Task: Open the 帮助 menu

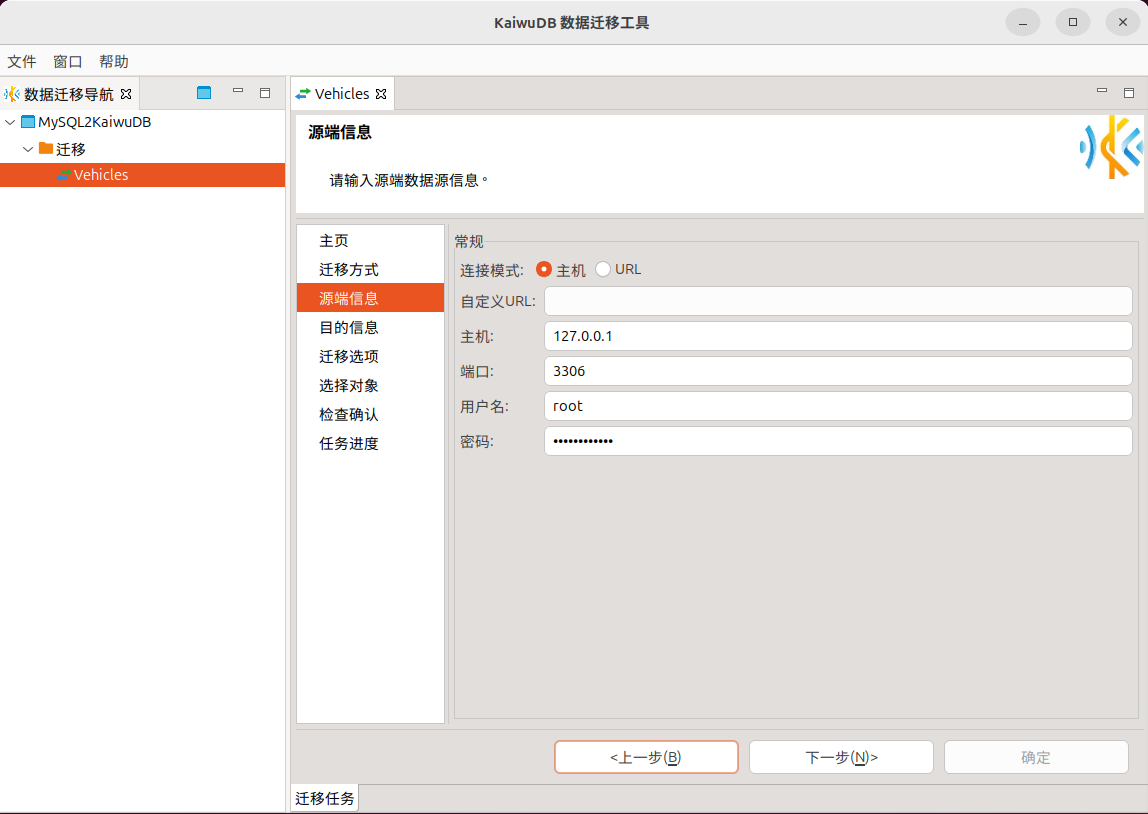Action: click(x=113, y=61)
